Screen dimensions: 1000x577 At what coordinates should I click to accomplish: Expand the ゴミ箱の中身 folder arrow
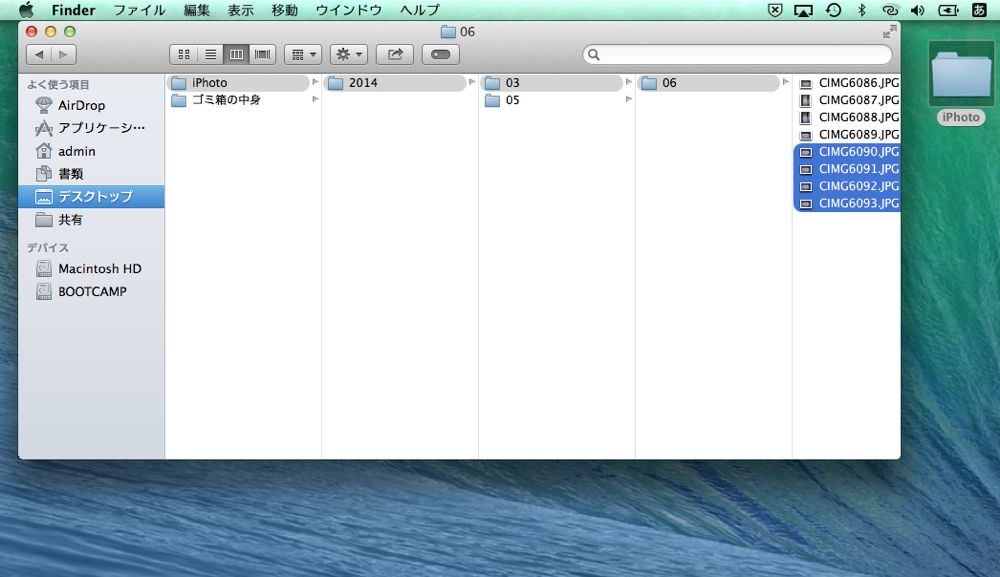coord(315,99)
